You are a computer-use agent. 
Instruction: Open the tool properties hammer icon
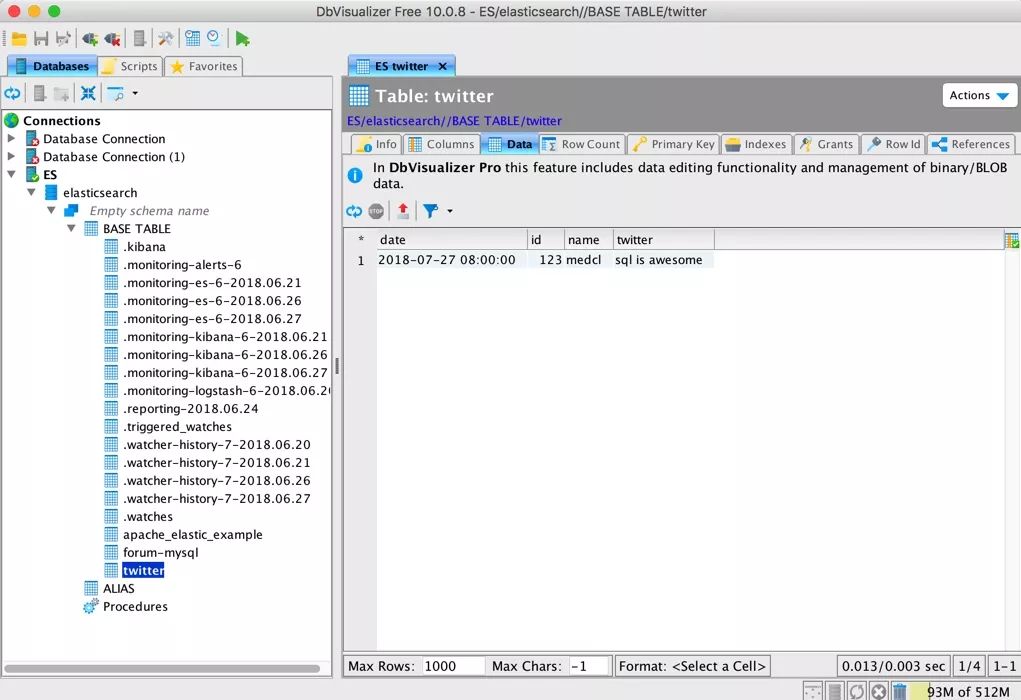(x=166, y=39)
